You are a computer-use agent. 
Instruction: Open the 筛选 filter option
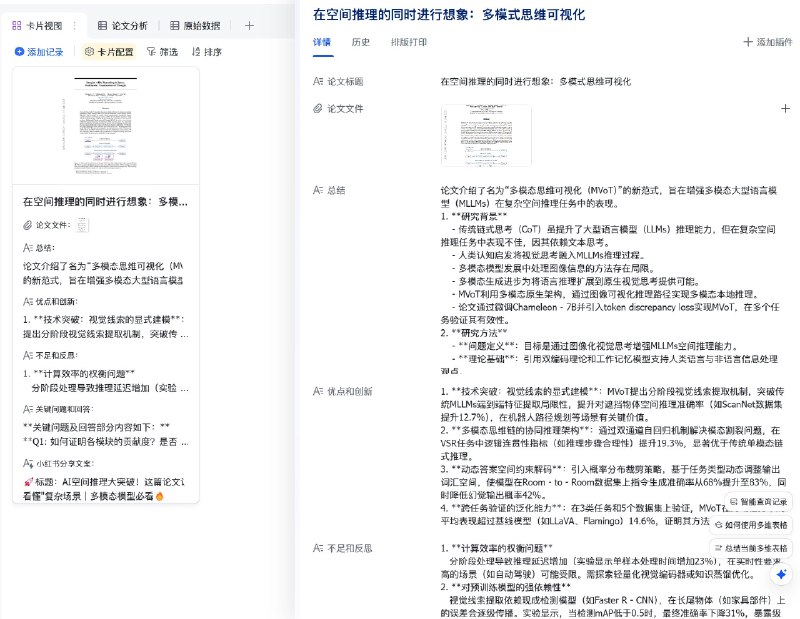pos(162,52)
